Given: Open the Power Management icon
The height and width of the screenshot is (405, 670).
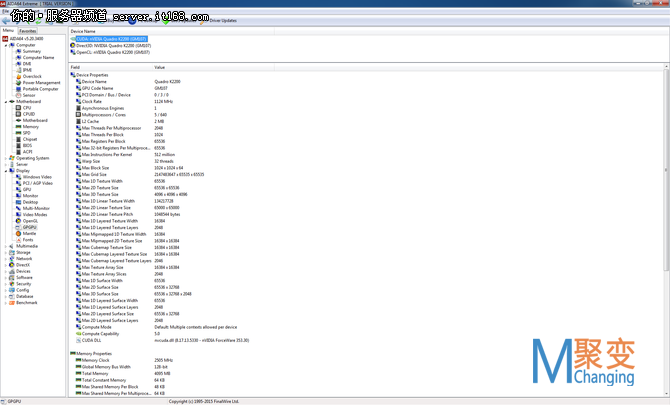Looking at the screenshot, I should 18,83.
